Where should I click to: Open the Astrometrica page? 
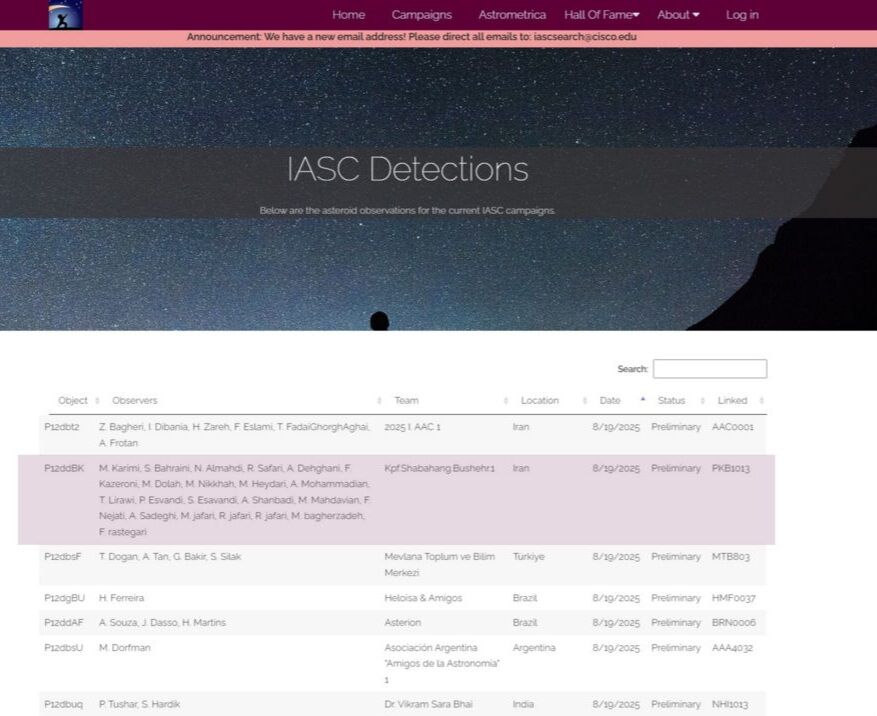[512, 15]
